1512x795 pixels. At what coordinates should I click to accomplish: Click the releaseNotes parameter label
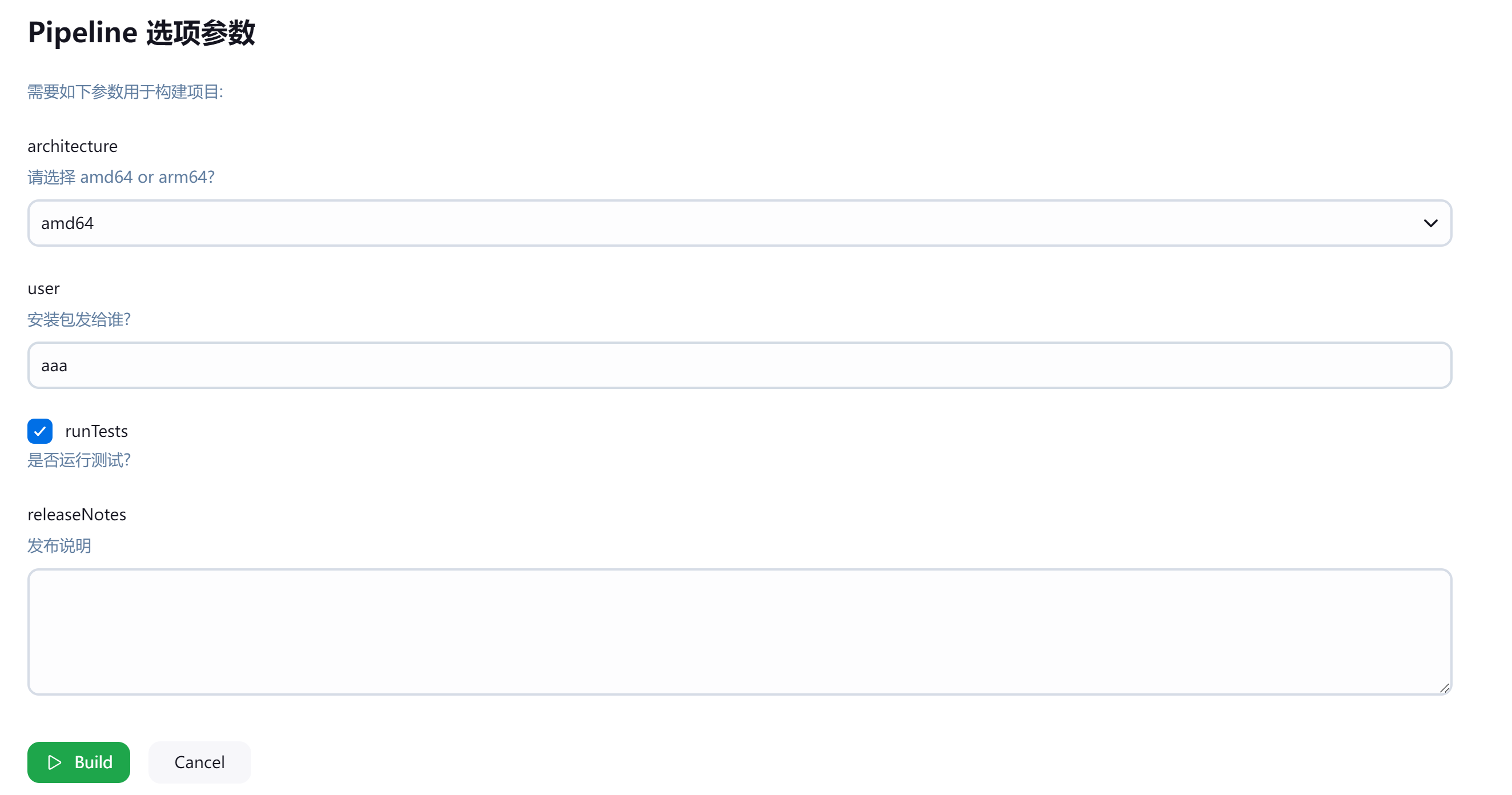(77, 515)
